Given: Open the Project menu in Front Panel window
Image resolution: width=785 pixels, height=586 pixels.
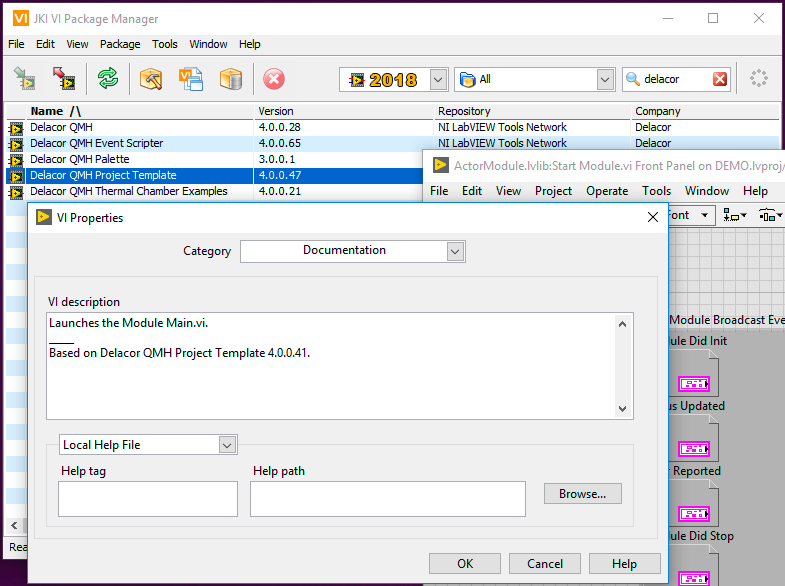Looking at the screenshot, I should (553, 191).
